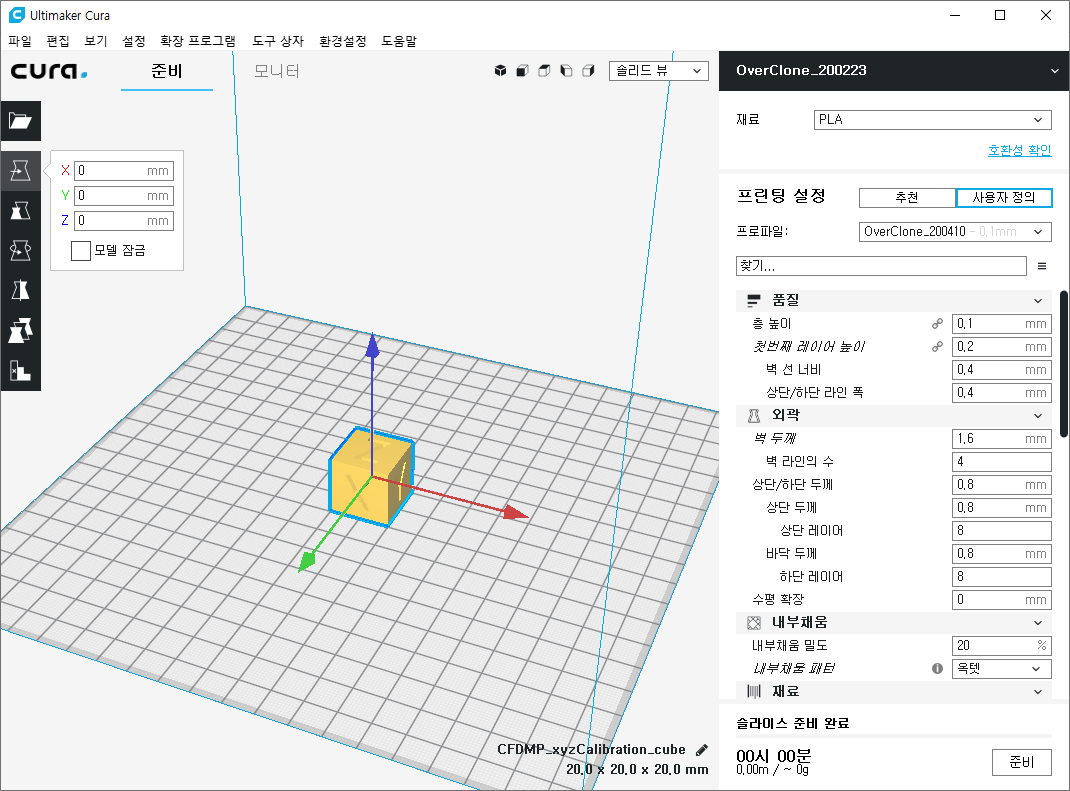Collapse the 품질 settings section

tap(1037, 300)
